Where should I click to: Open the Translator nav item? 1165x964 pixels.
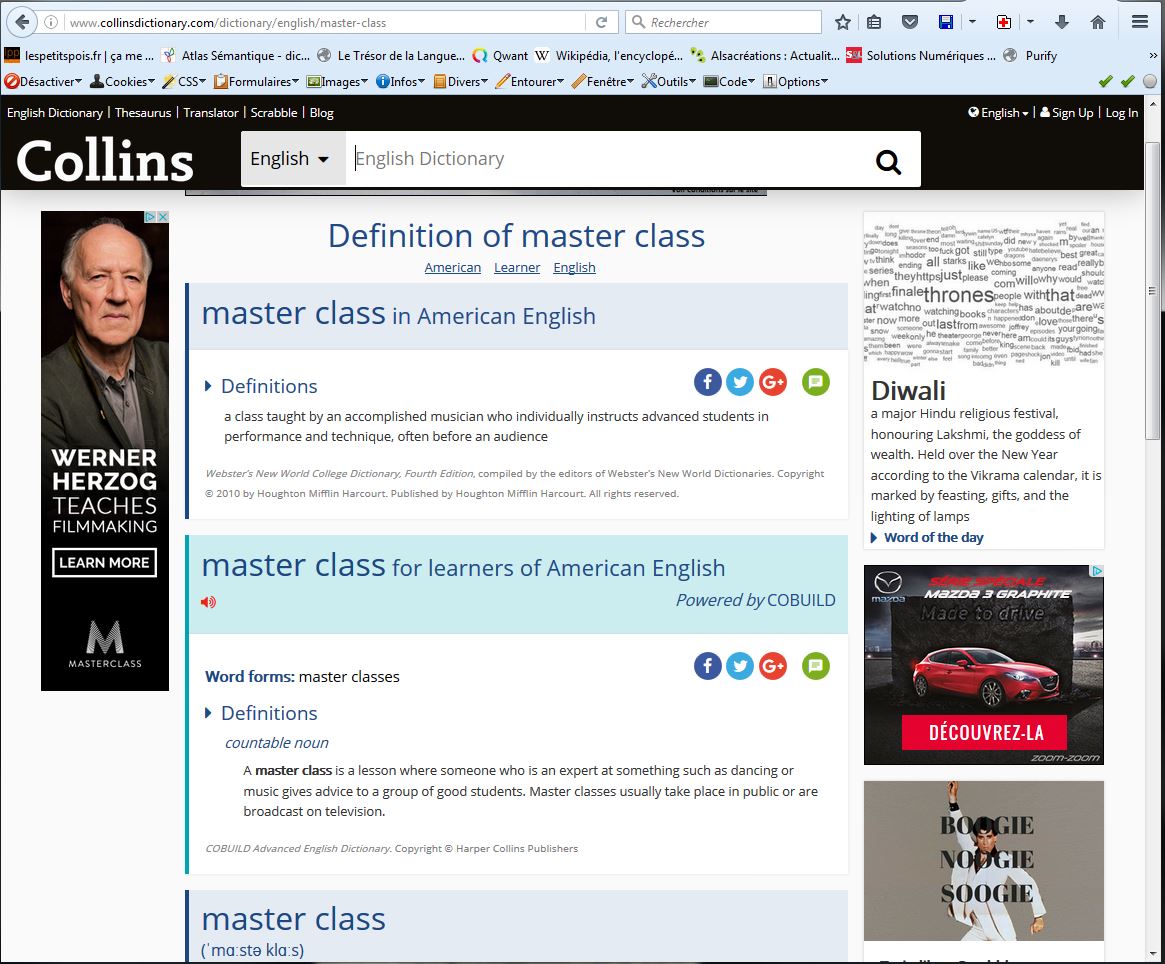pyautogui.click(x=211, y=112)
